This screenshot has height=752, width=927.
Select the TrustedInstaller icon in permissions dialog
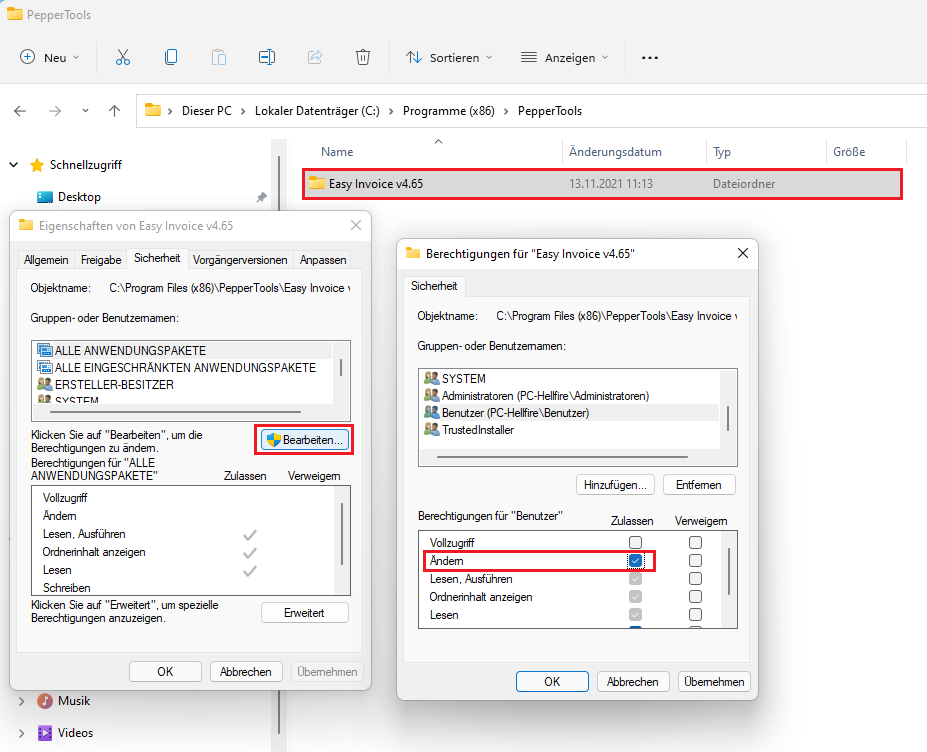432,430
